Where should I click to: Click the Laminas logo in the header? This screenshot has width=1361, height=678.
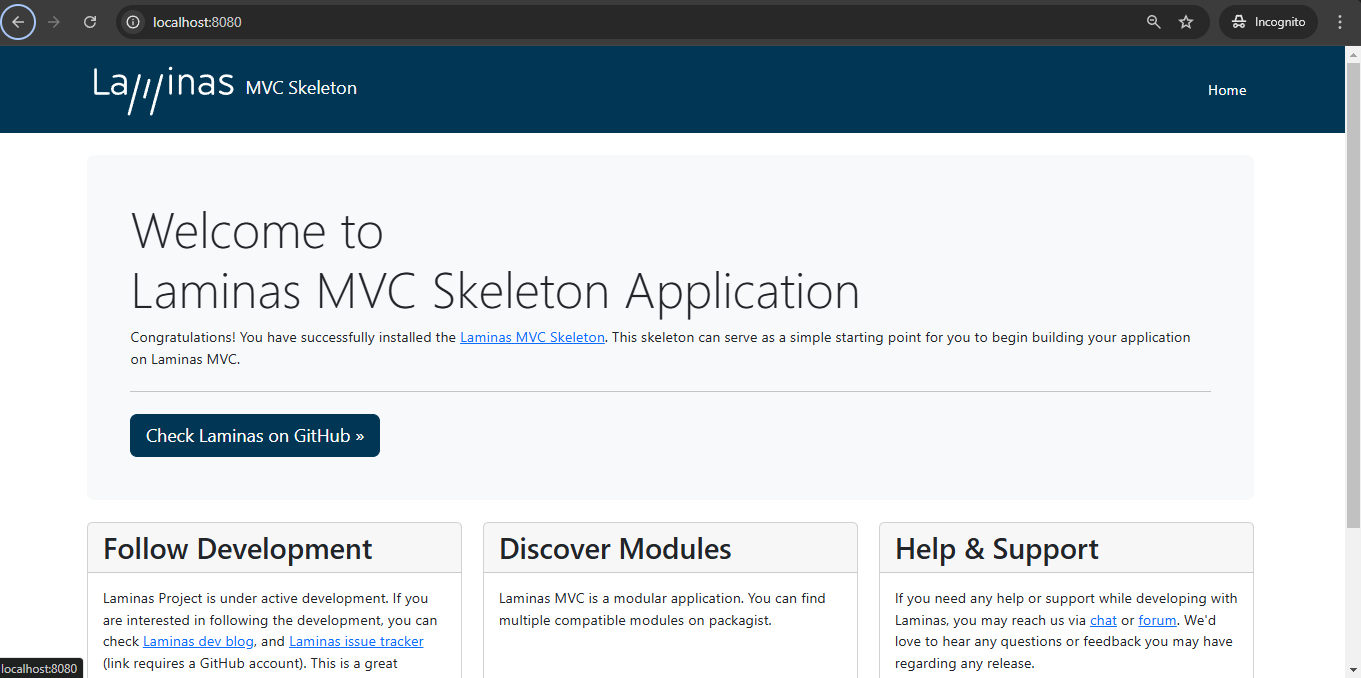point(164,90)
